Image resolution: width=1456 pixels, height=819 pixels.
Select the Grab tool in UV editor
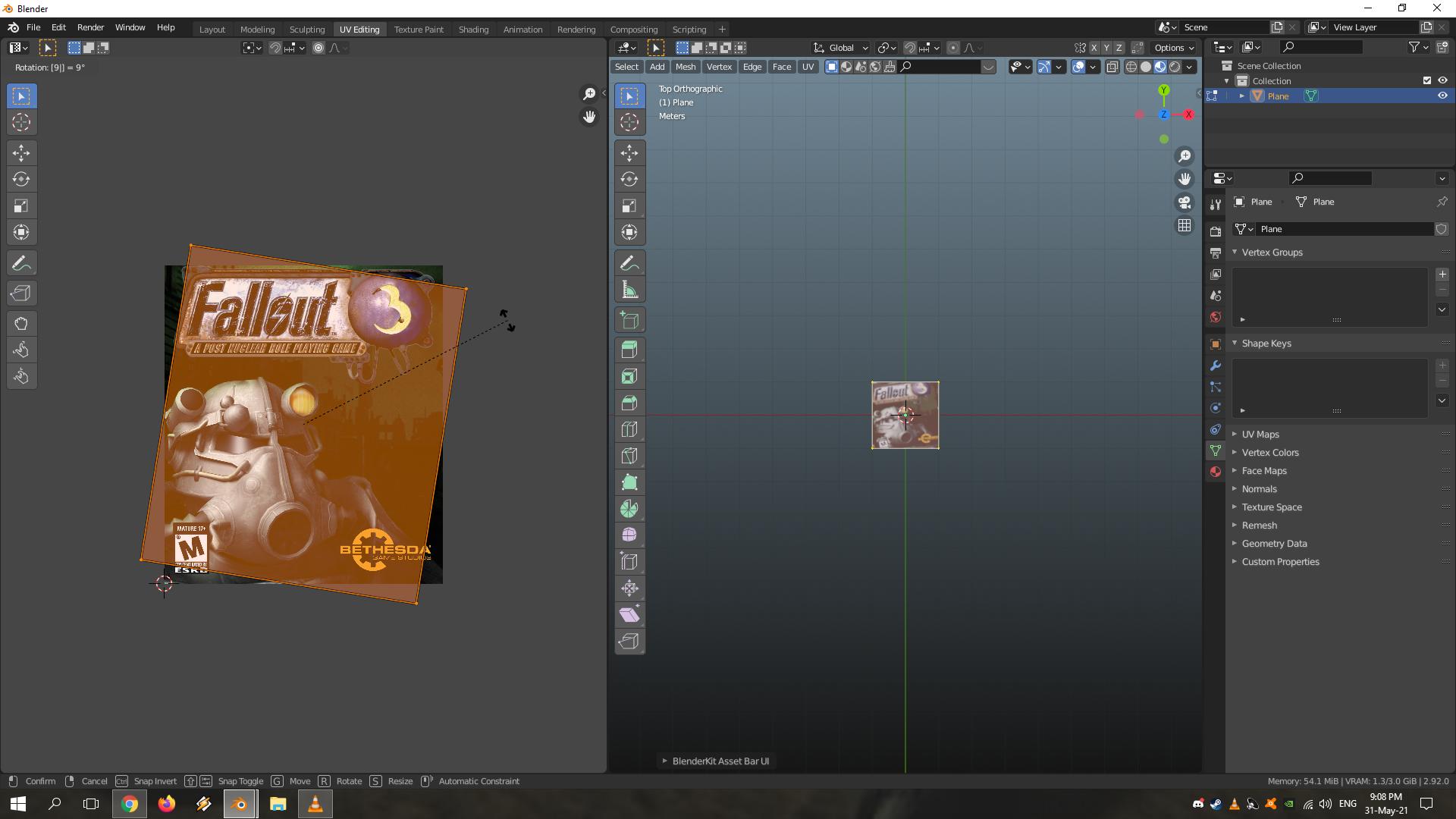[x=21, y=324]
